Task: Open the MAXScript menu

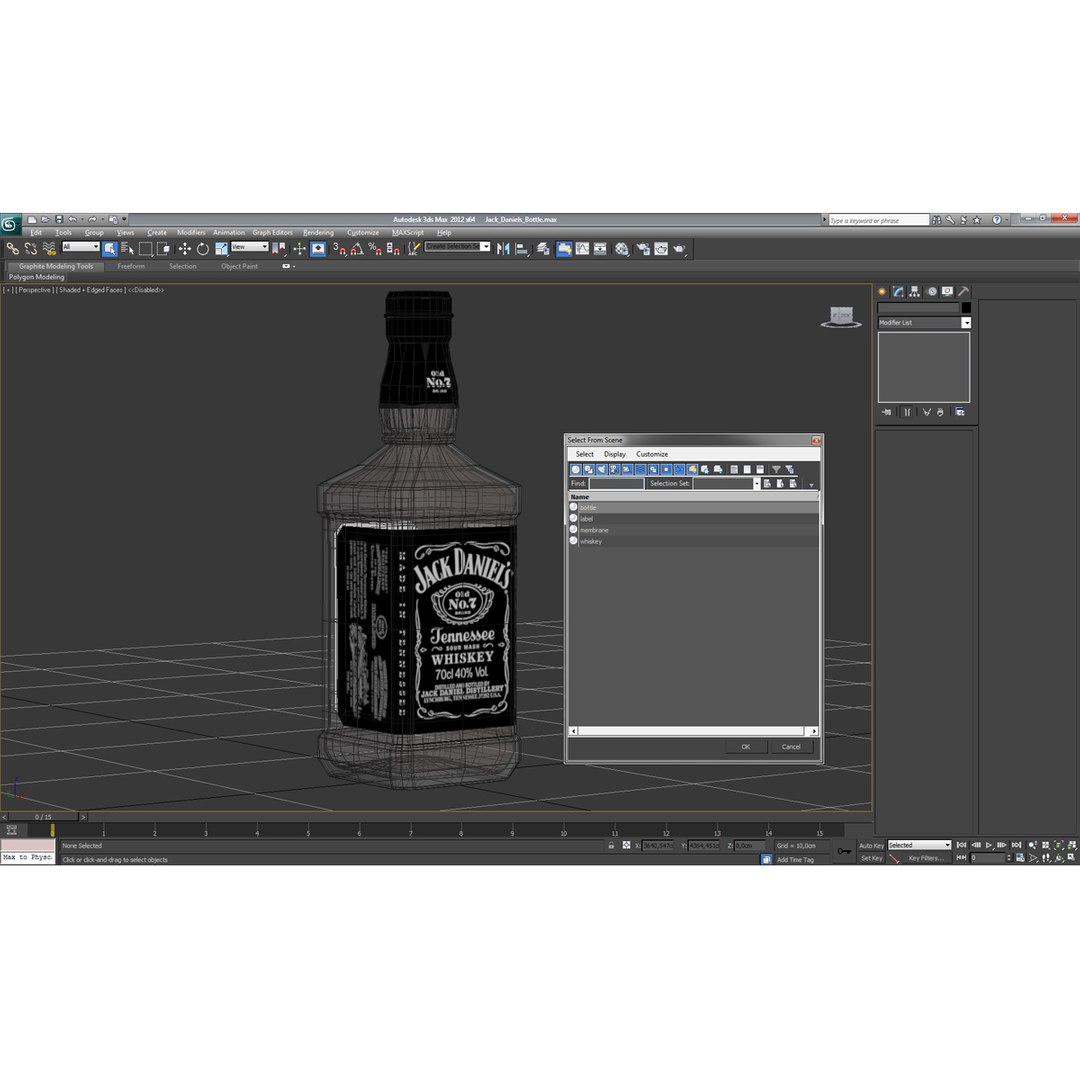Action: [x=408, y=233]
